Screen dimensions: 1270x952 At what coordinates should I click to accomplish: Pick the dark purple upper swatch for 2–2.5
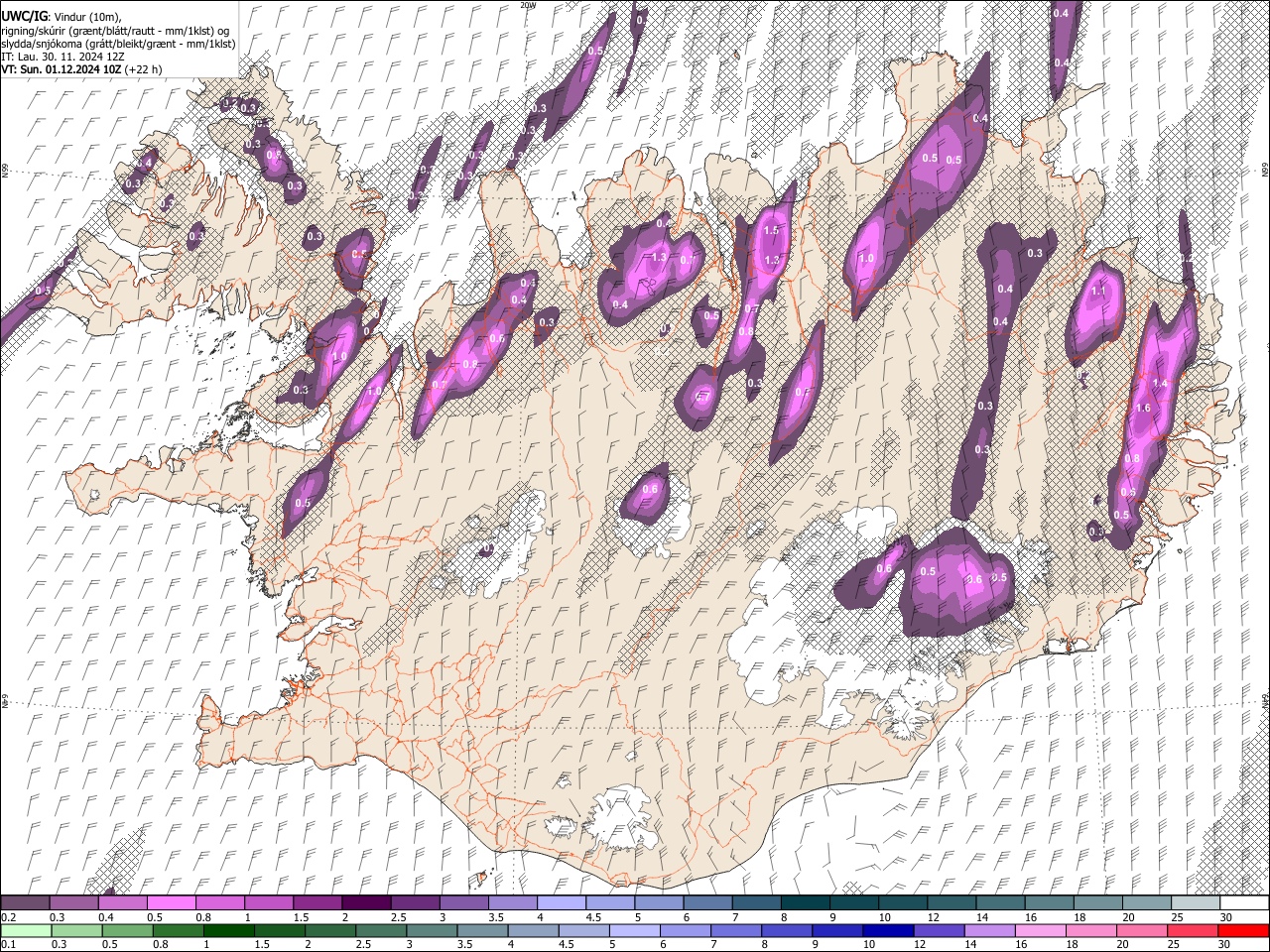pyautogui.click(x=366, y=902)
